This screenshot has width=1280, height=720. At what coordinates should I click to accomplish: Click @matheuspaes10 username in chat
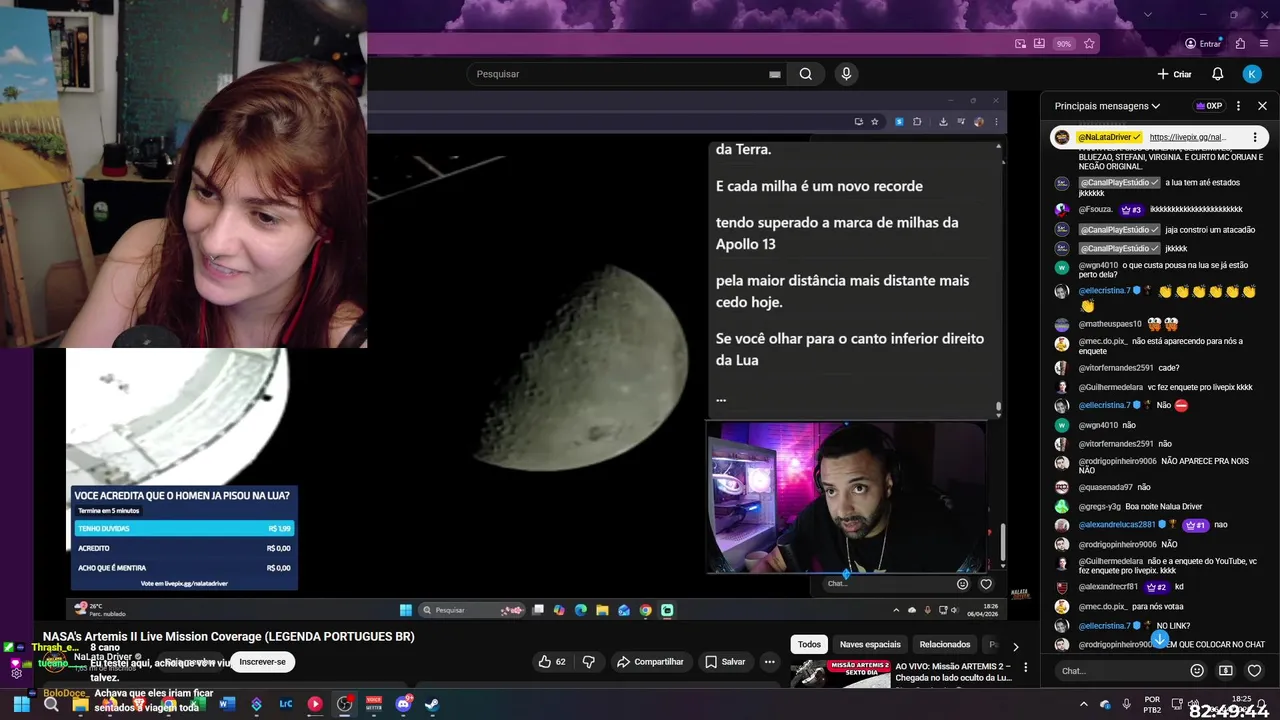[x=1110, y=324]
